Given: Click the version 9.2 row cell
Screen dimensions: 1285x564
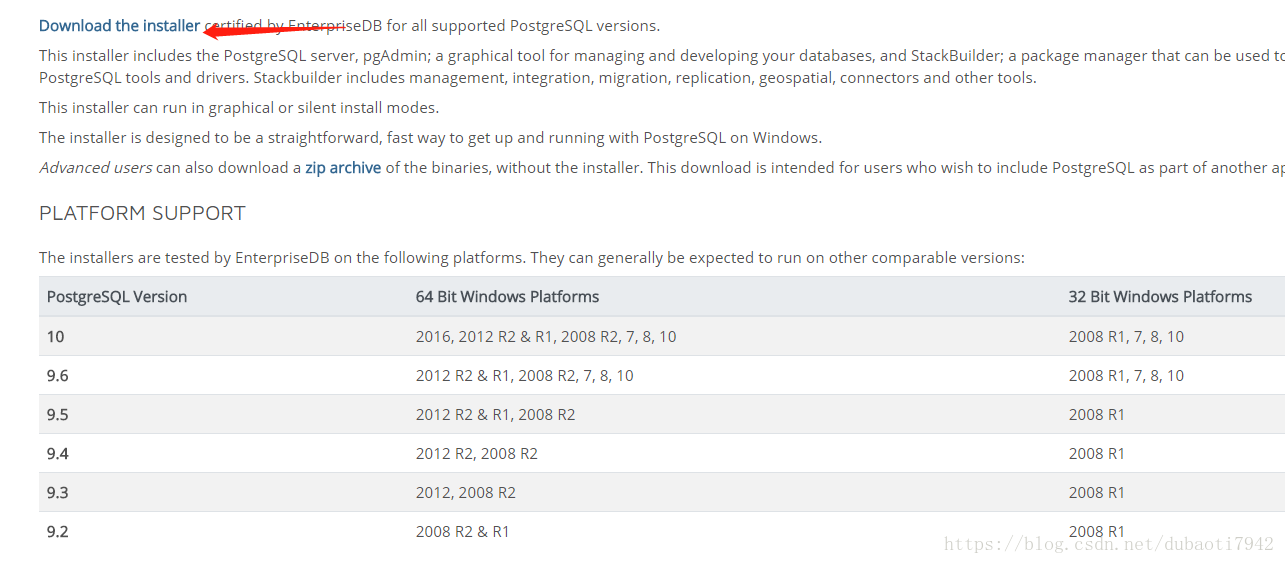Looking at the screenshot, I should (x=58, y=532).
